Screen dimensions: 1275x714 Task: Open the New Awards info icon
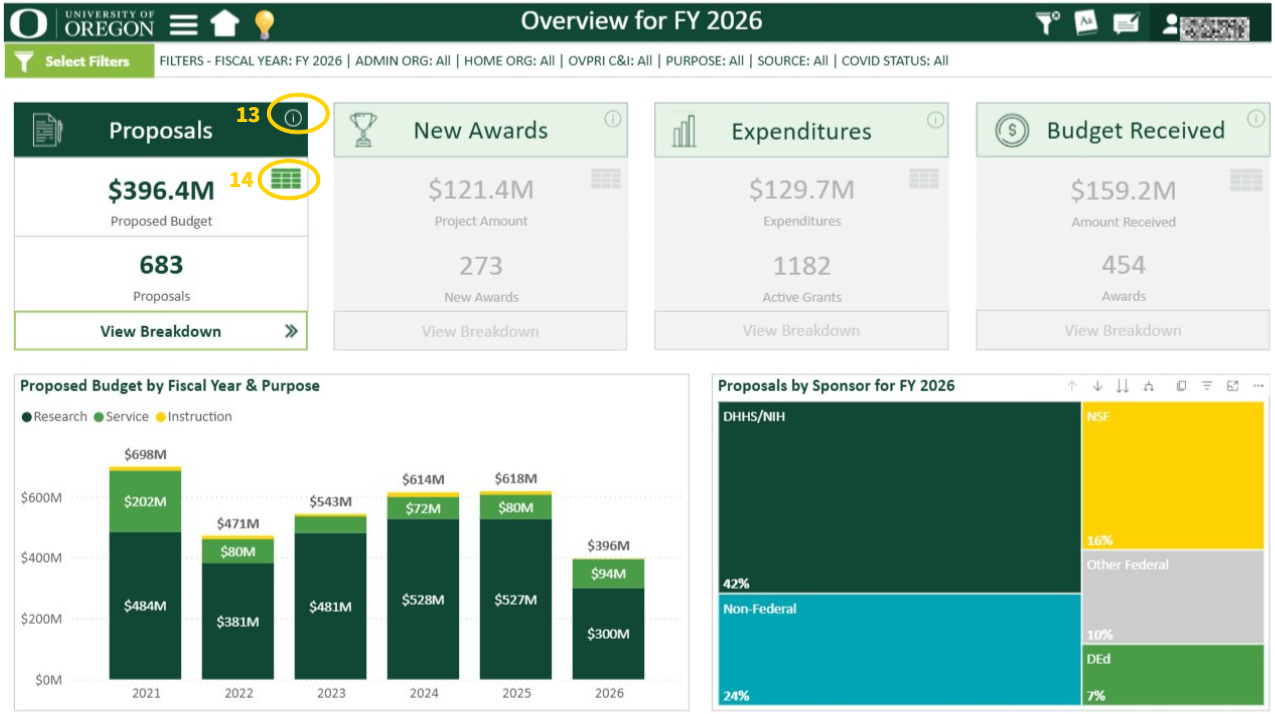coord(613,119)
